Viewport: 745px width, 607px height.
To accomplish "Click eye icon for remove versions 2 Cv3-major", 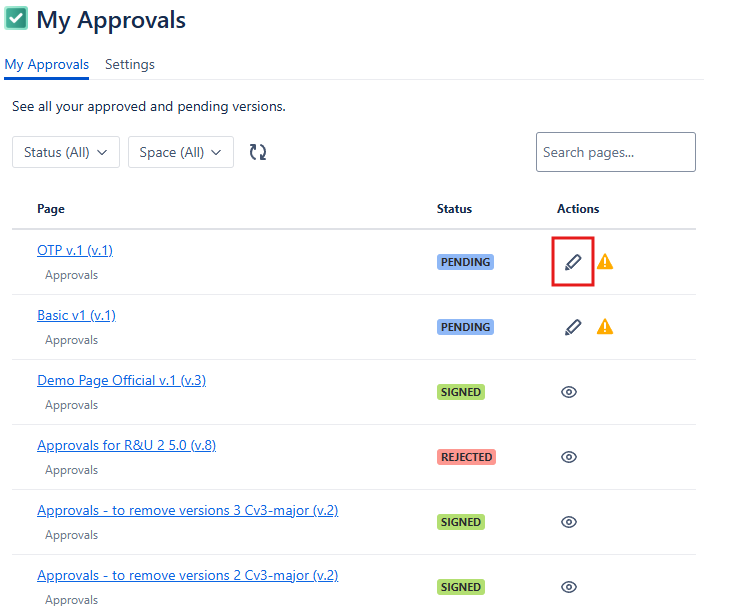I will (569, 587).
